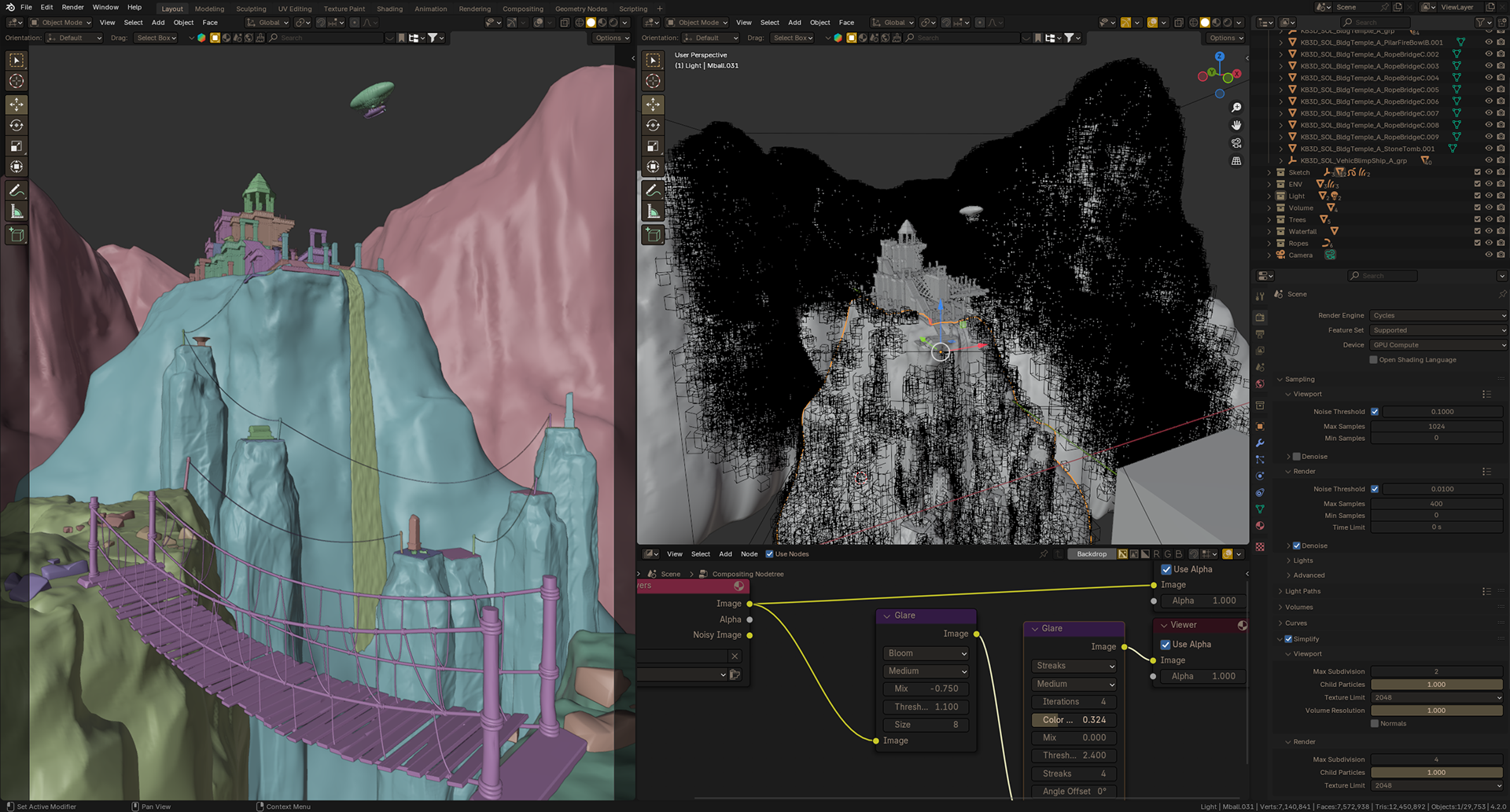
Task: Click the properties panel search field
Action: pos(1383,276)
